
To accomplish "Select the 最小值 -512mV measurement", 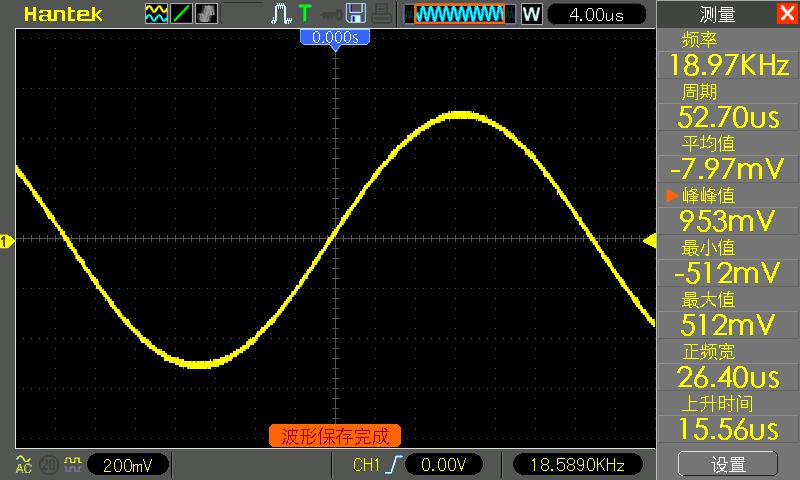I will click(x=728, y=263).
